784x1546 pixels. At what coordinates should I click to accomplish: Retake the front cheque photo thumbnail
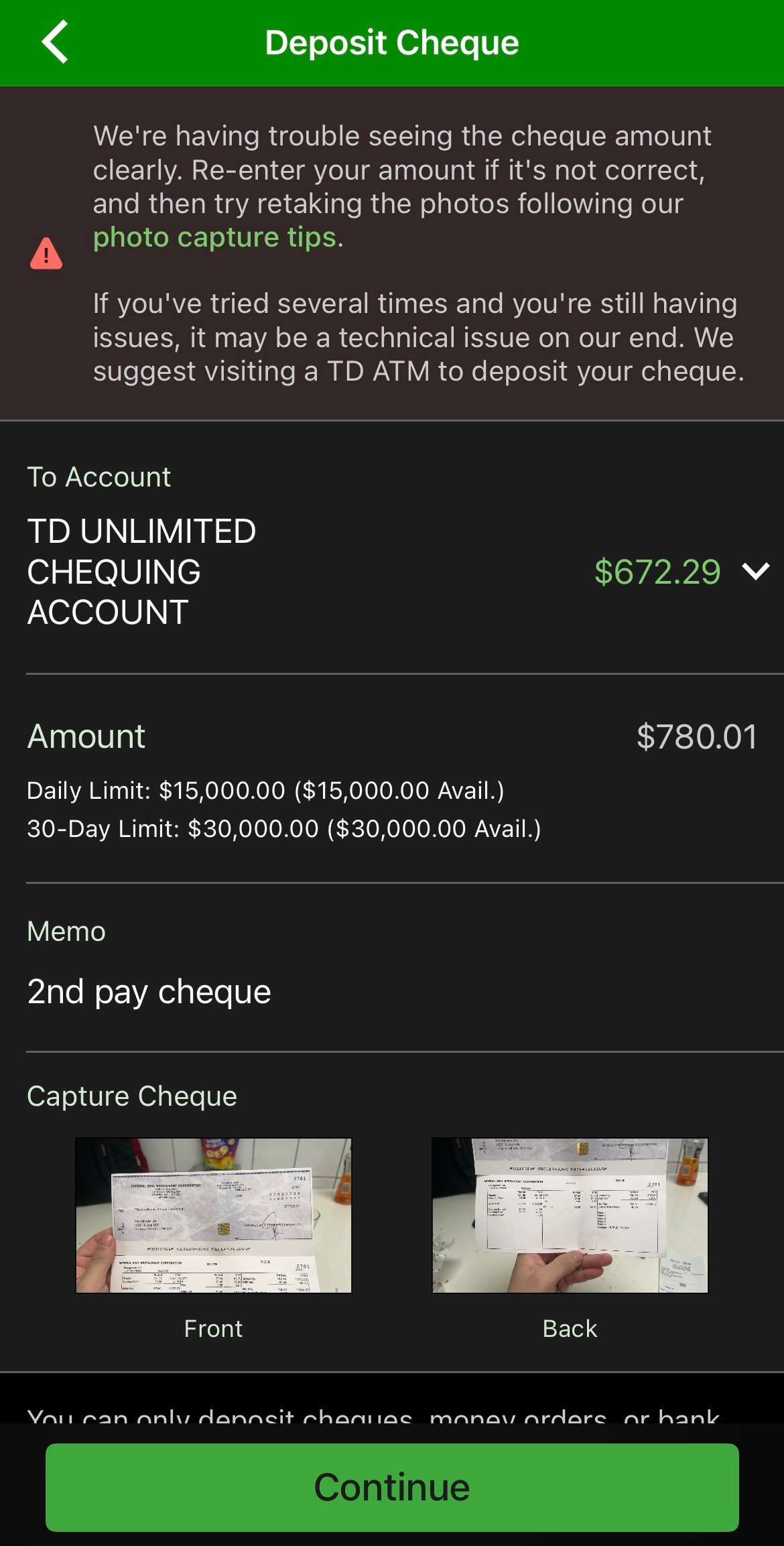pyautogui.click(x=213, y=1215)
